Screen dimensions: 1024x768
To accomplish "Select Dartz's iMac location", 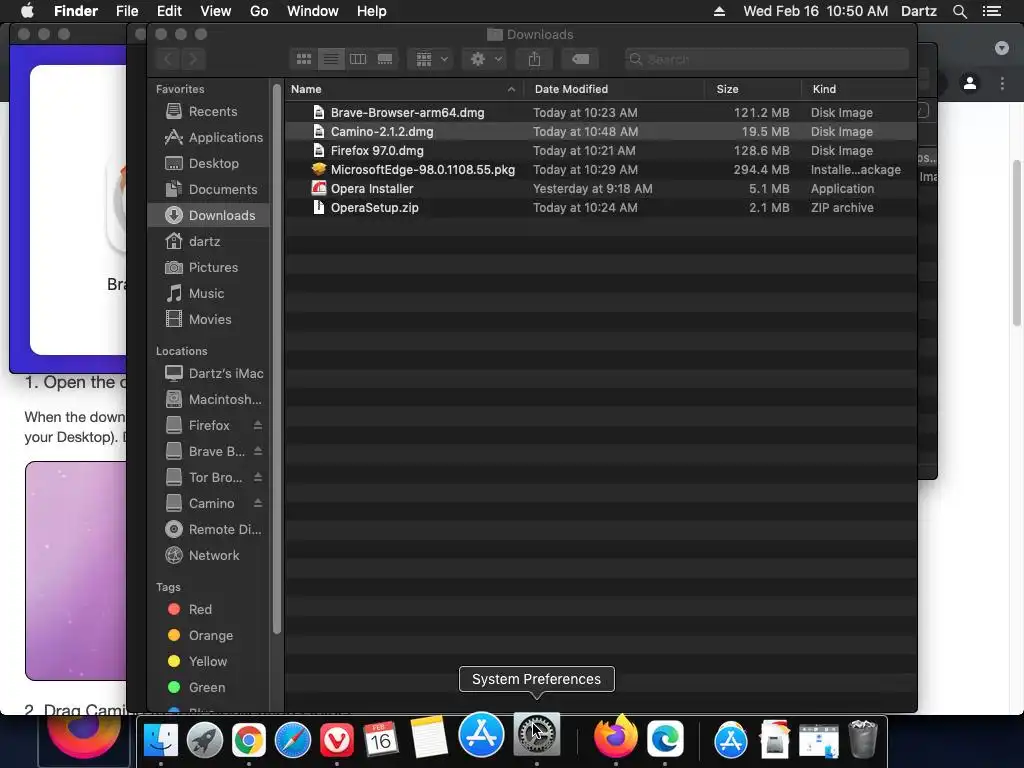I will (208, 374).
